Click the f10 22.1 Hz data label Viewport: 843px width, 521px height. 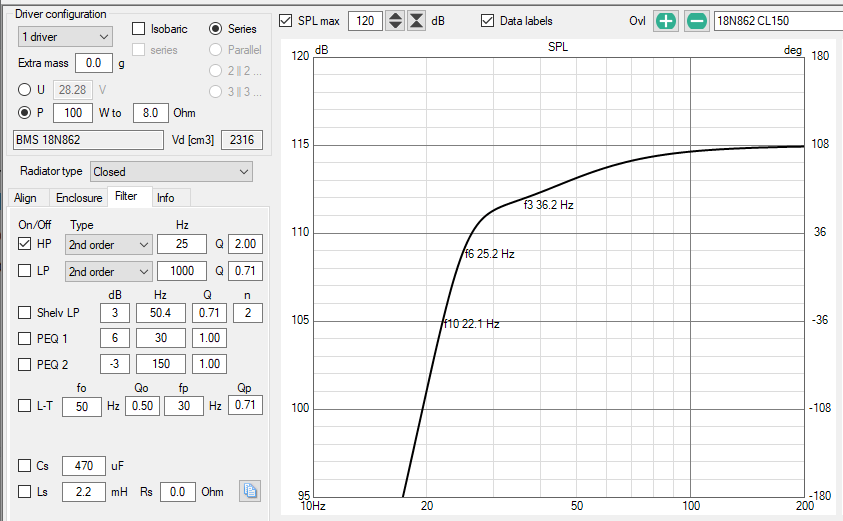point(471,324)
